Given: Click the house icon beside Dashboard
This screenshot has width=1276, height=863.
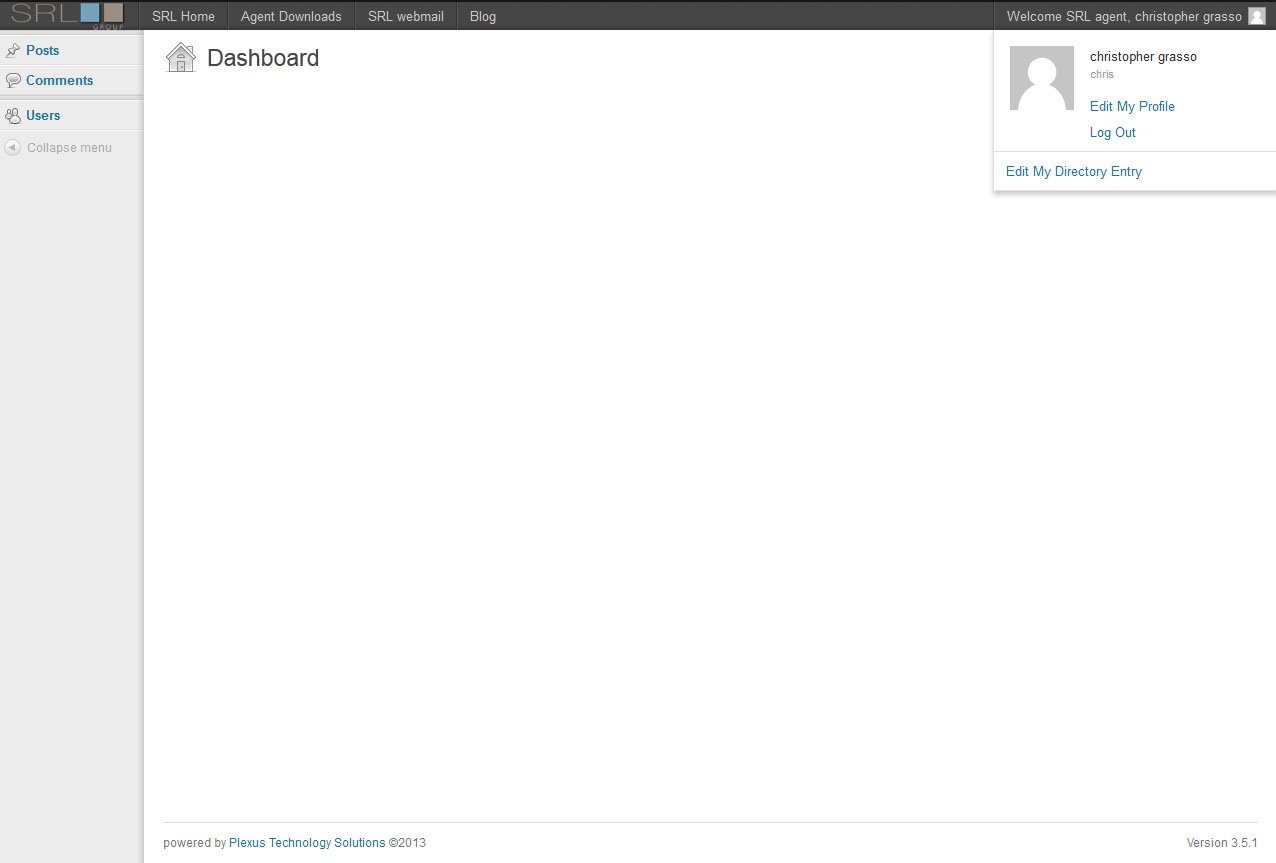Looking at the screenshot, I should (181, 58).
